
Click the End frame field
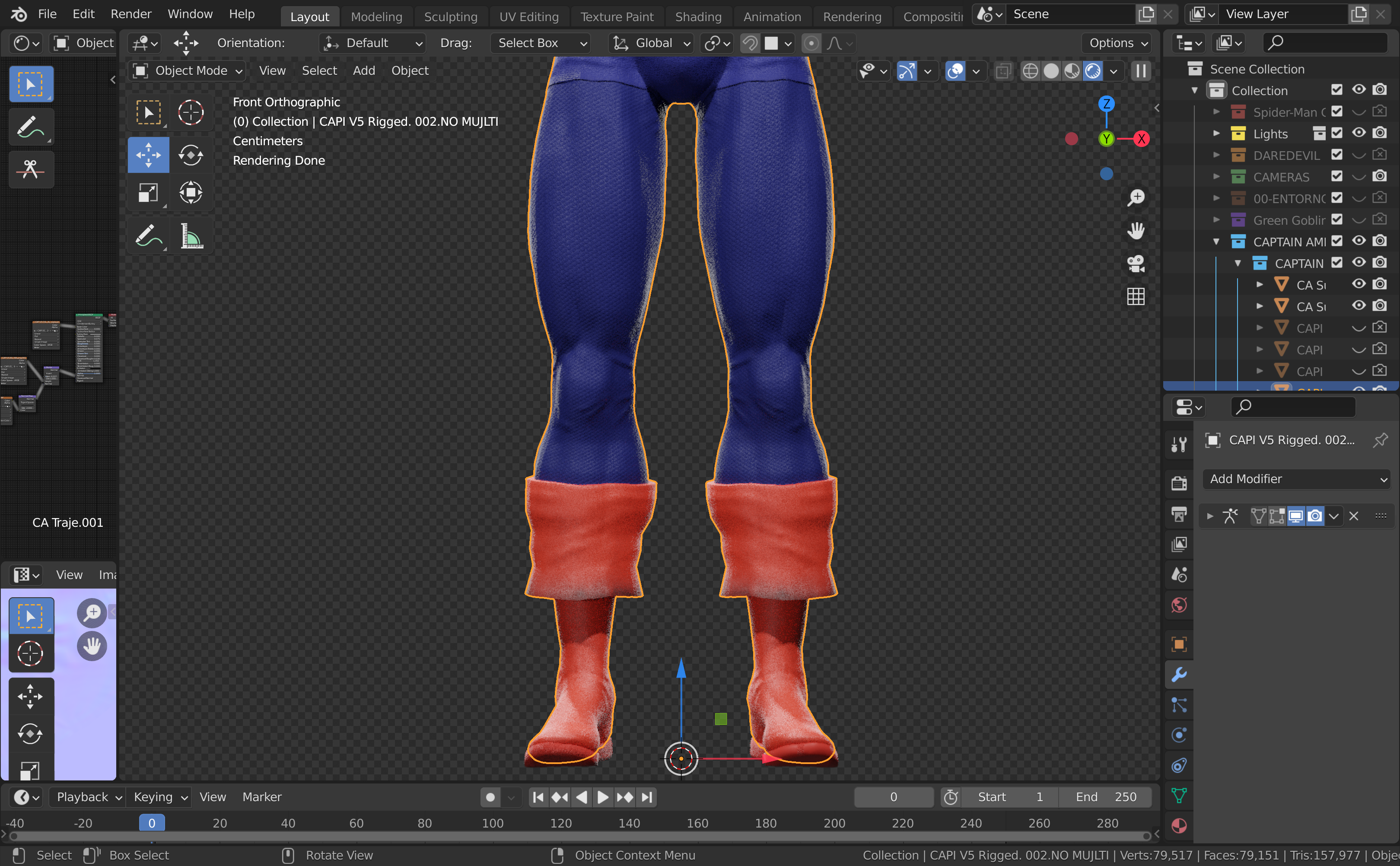tap(1106, 797)
